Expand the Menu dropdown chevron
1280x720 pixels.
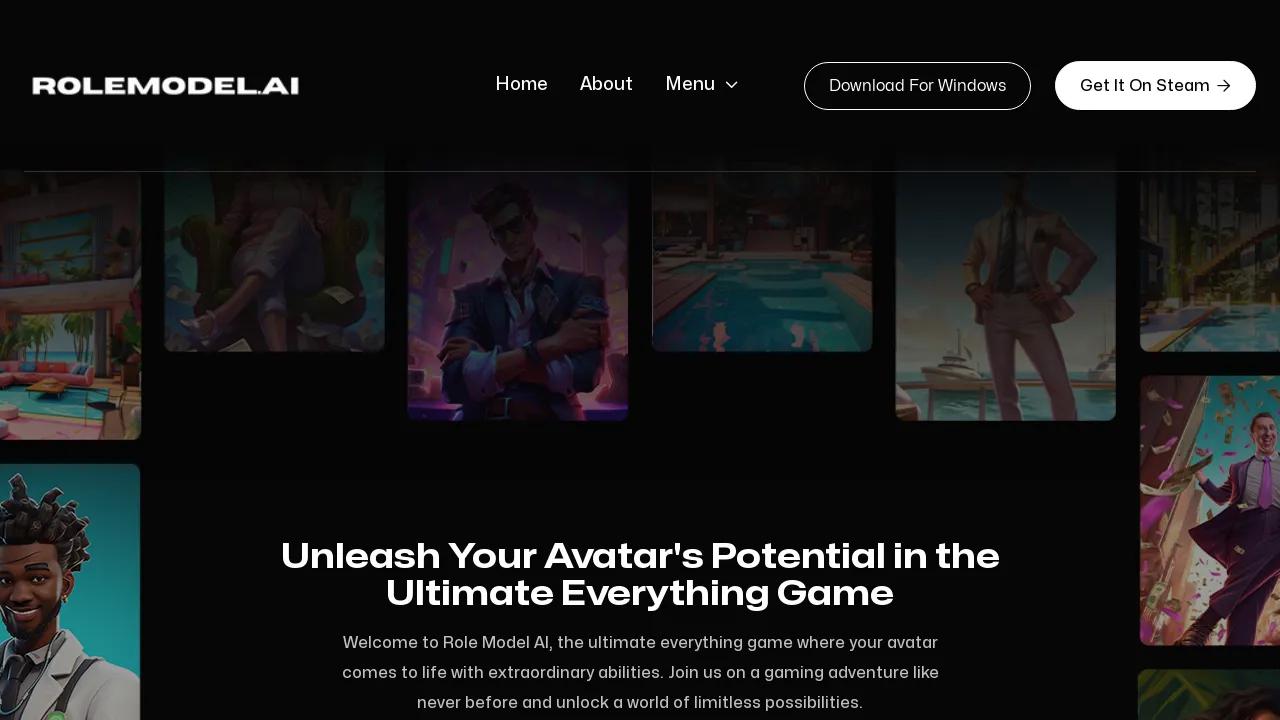[731, 85]
